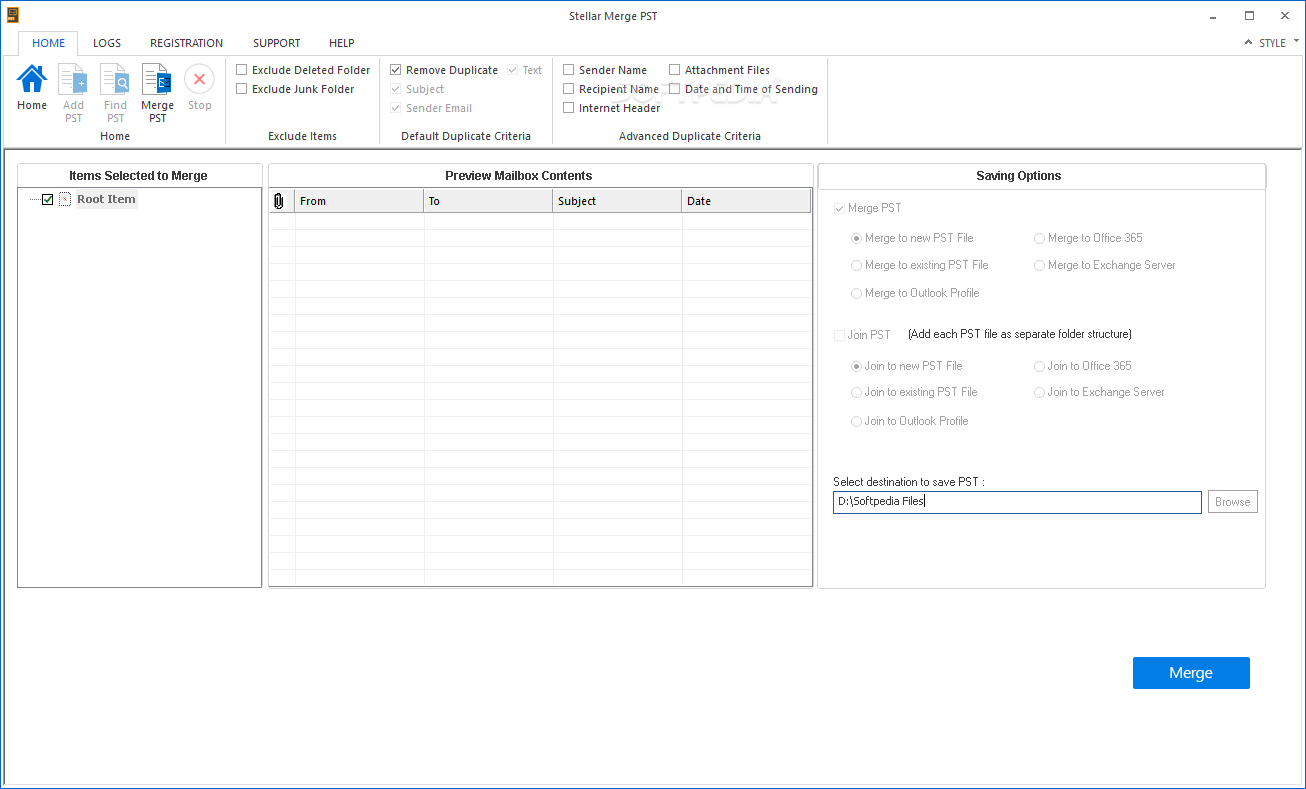This screenshot has height=789, width=1306.
Task: Toggle the Merge PST checkbox
Action: coord(839,208)
